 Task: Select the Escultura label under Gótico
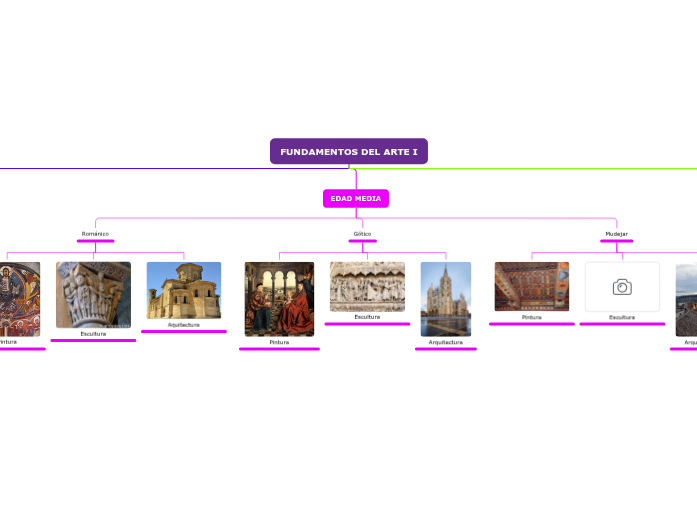[x=367, y=317]
